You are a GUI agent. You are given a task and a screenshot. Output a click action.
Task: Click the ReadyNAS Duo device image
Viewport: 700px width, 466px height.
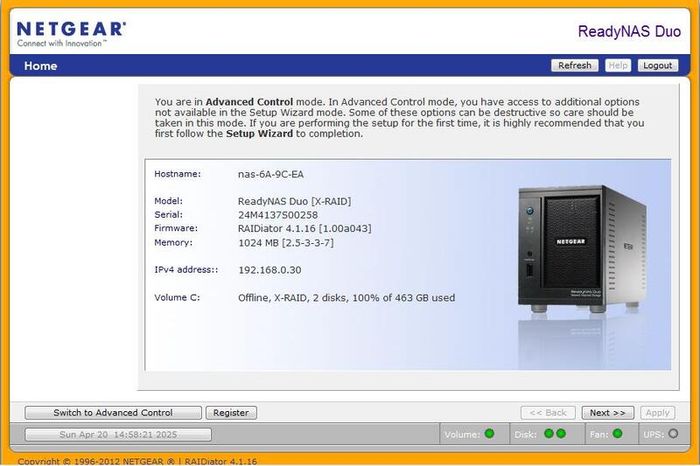(x=582, y=248)
